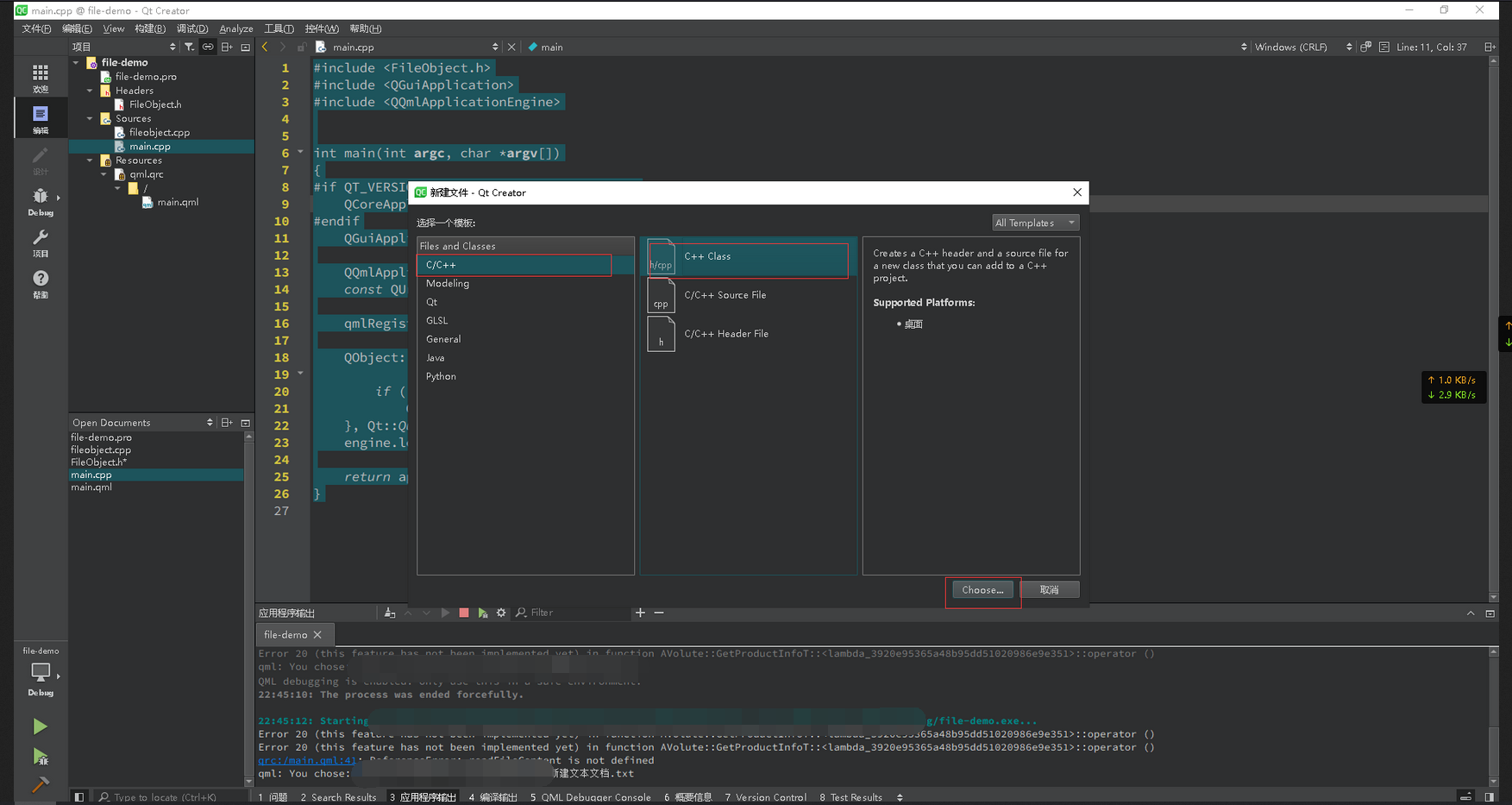Collapse the Headers folder

tap(90, 91)
